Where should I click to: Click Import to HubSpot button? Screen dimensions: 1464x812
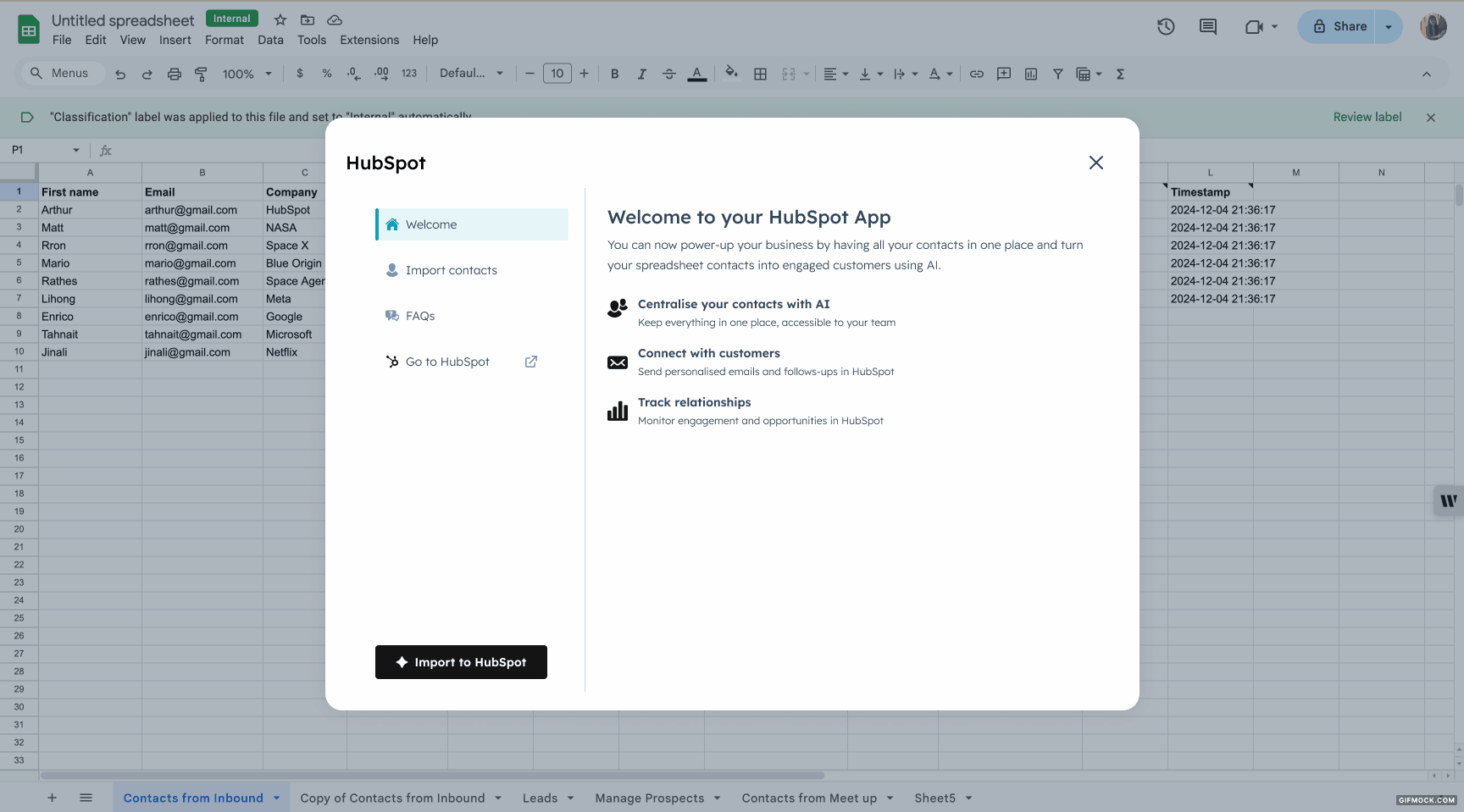461,662
